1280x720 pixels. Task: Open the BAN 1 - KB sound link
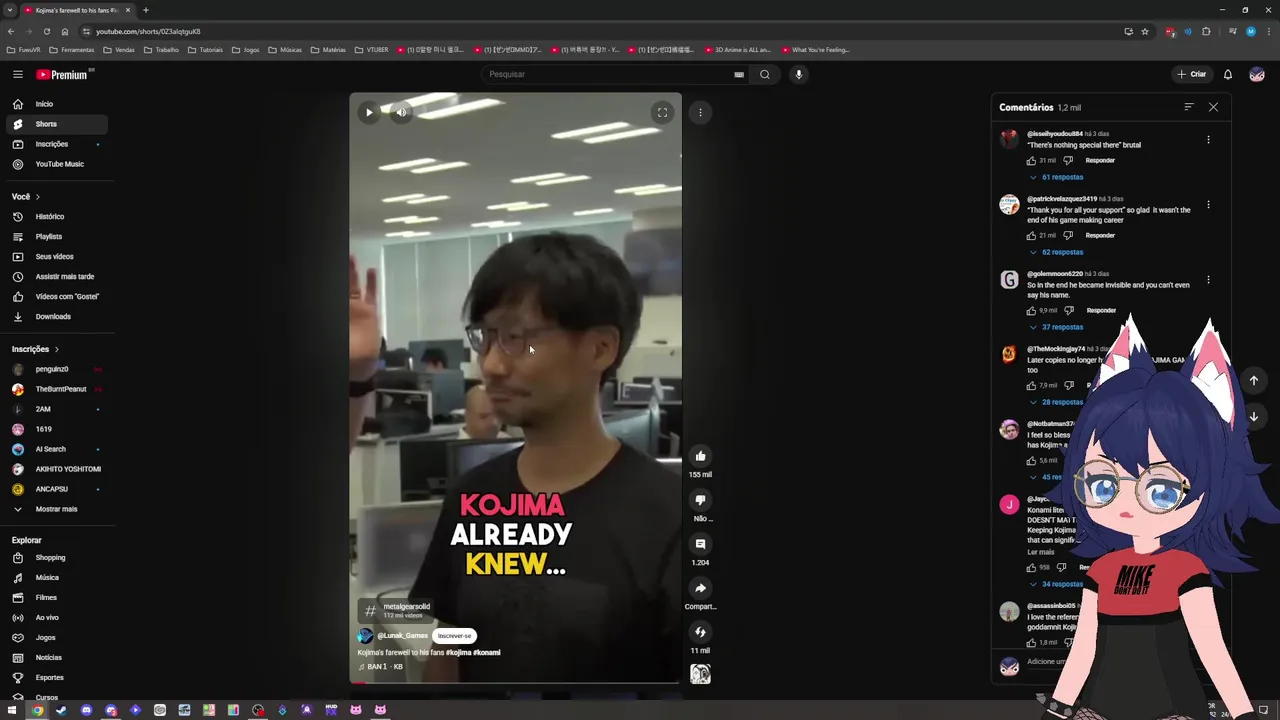point(384,667)
